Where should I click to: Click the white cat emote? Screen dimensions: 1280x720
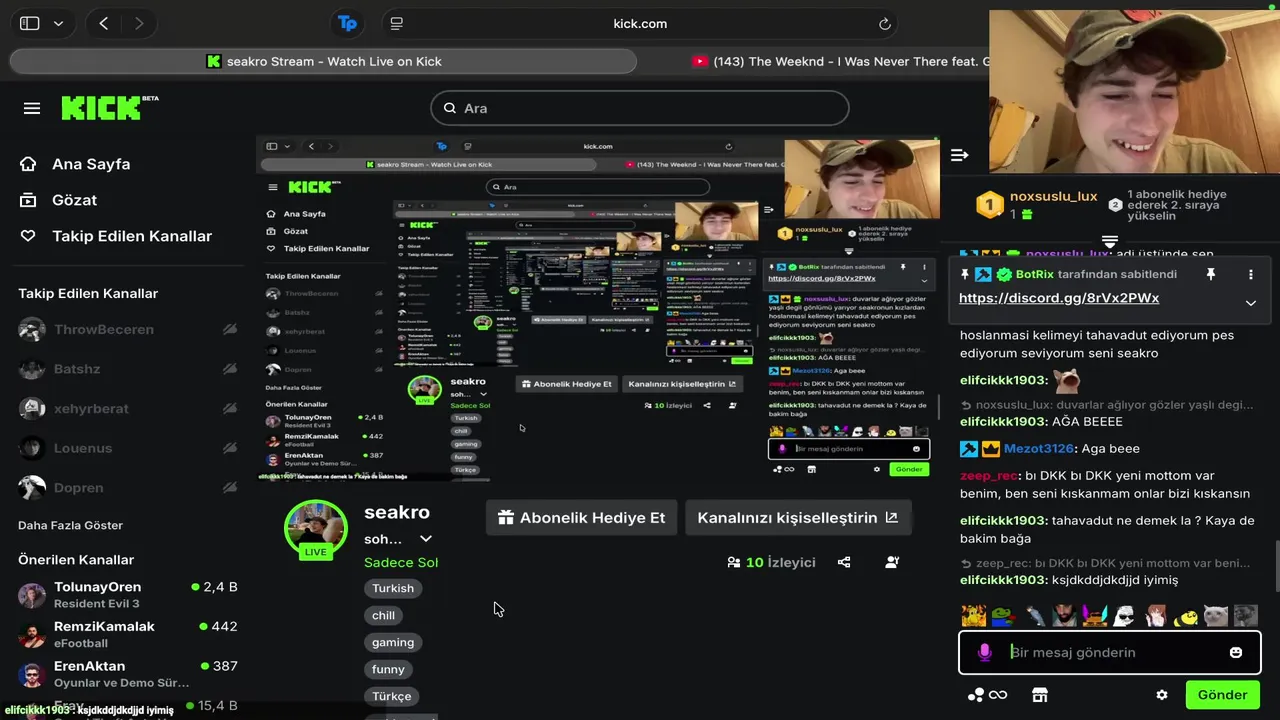pyautogui.click(x=1215, y=616)
